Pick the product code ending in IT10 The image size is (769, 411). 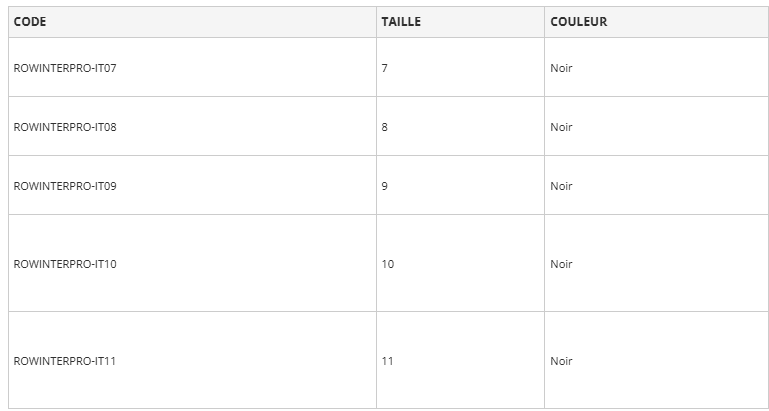(x=65, y=264)
